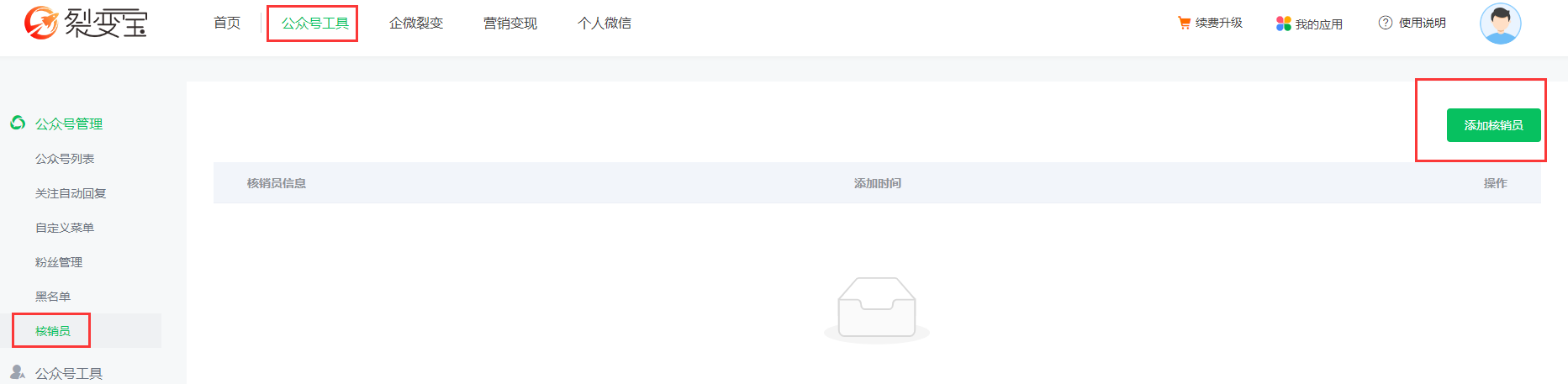Click the 使用说明 question mark icon
1568x384 pixels.
tap(1386, 23)
